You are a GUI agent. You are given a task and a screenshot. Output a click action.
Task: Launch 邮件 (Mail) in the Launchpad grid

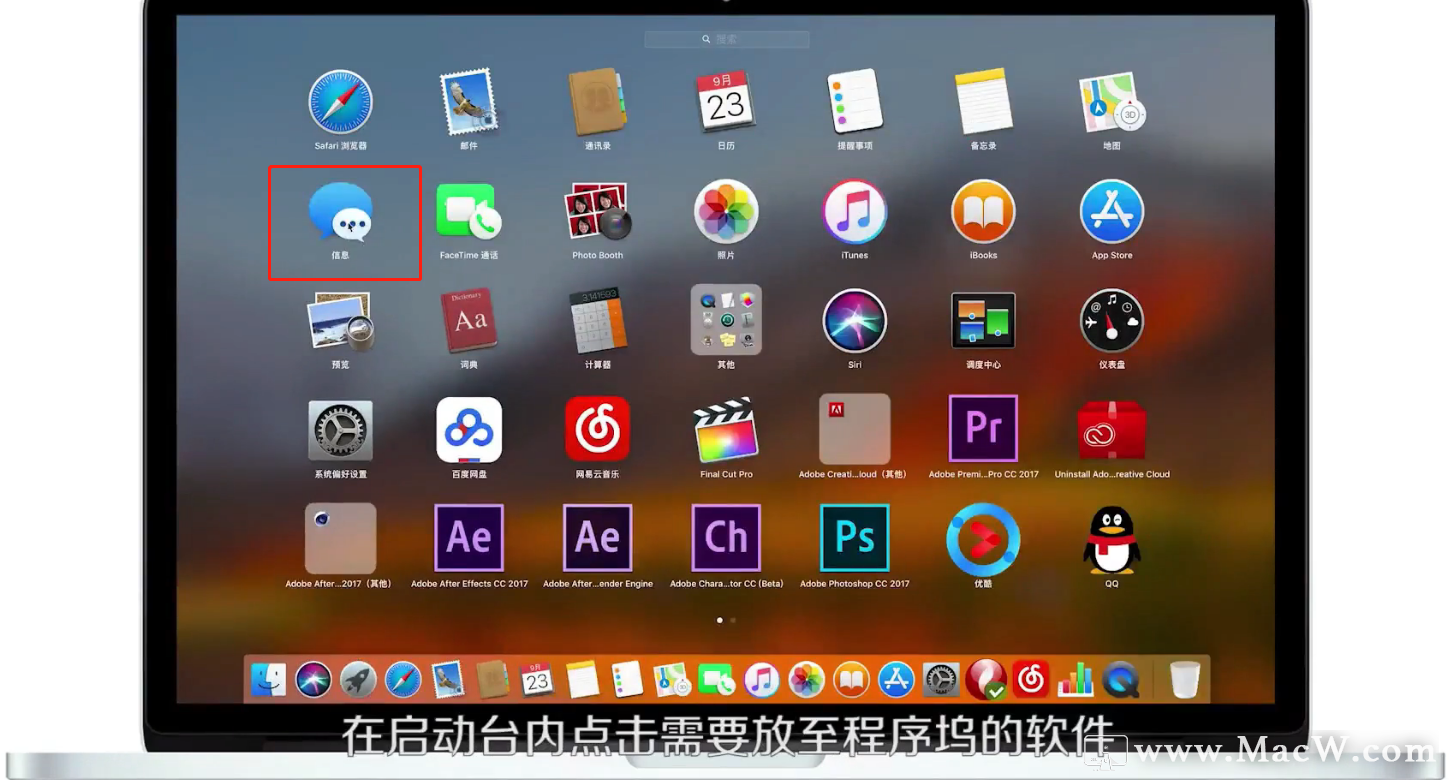(469, 101)
